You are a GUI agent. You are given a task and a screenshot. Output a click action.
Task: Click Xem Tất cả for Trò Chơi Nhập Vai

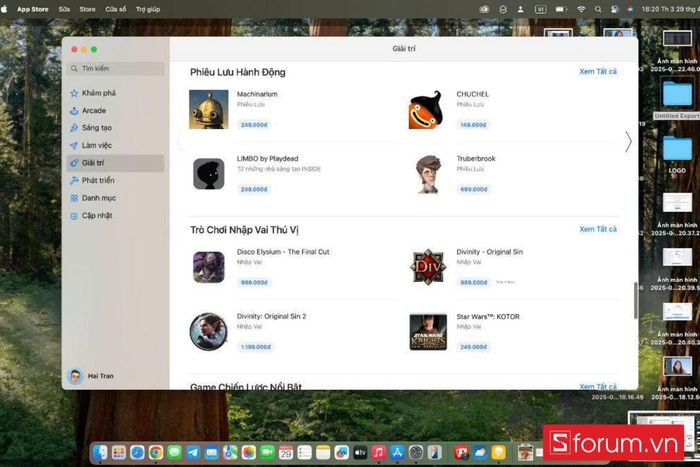point(598,229)
